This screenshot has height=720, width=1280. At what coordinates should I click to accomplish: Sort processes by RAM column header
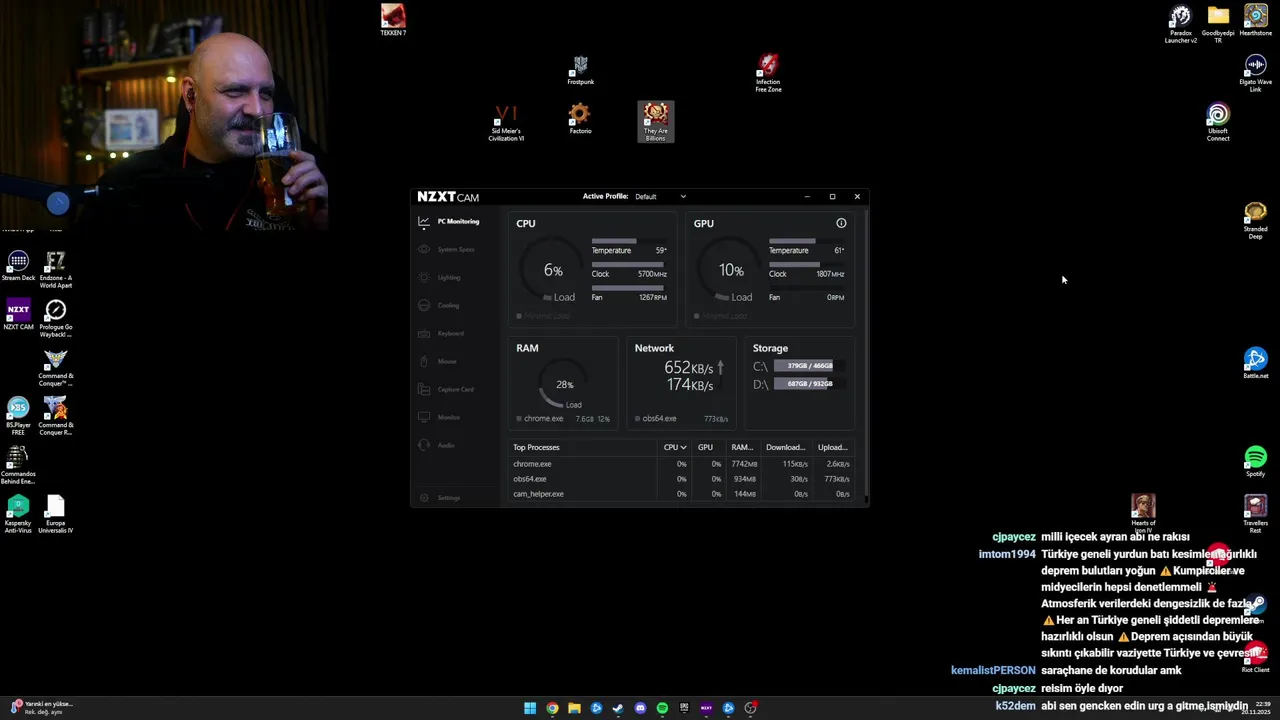click(x=742, y=448)
